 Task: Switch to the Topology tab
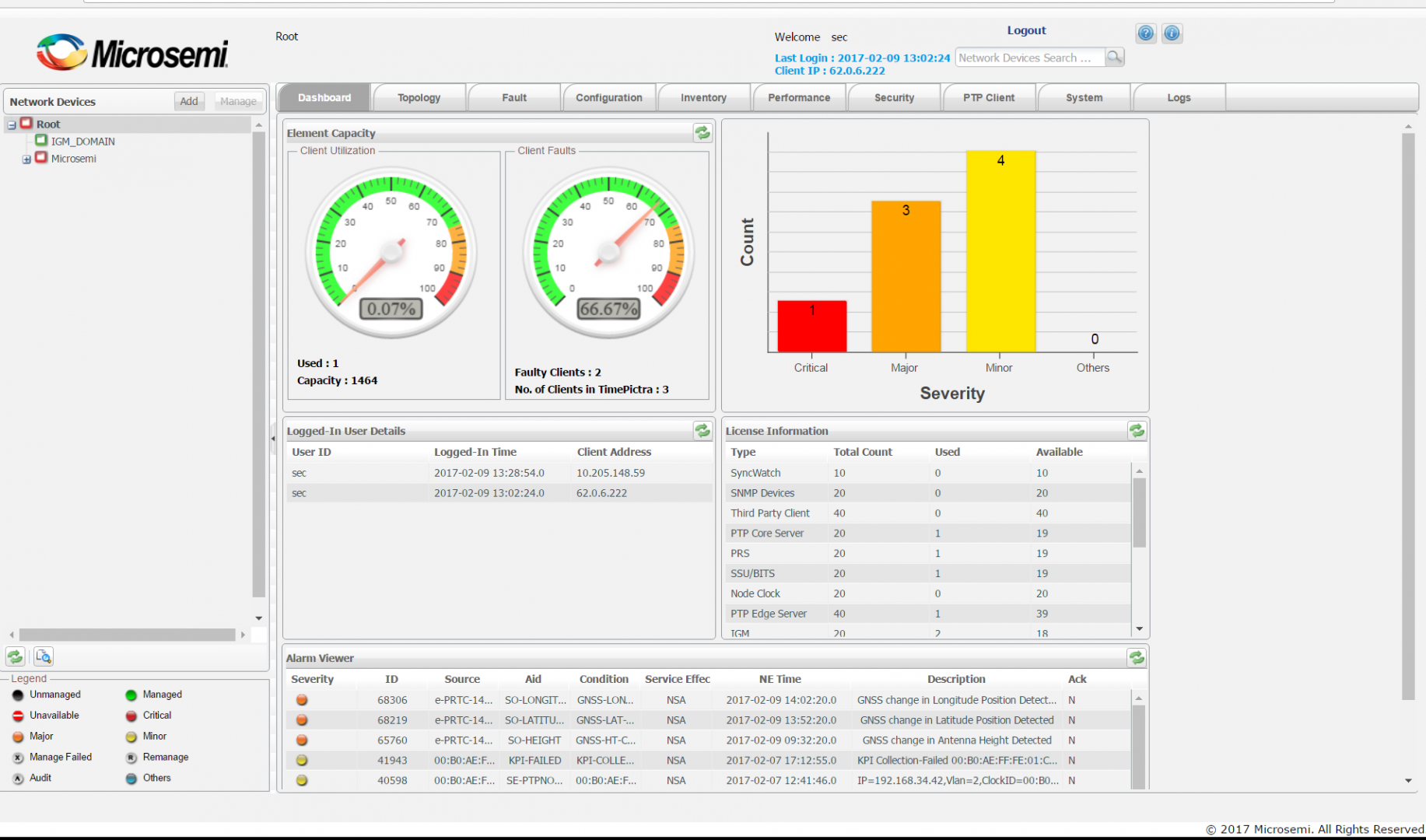point(419,97)
